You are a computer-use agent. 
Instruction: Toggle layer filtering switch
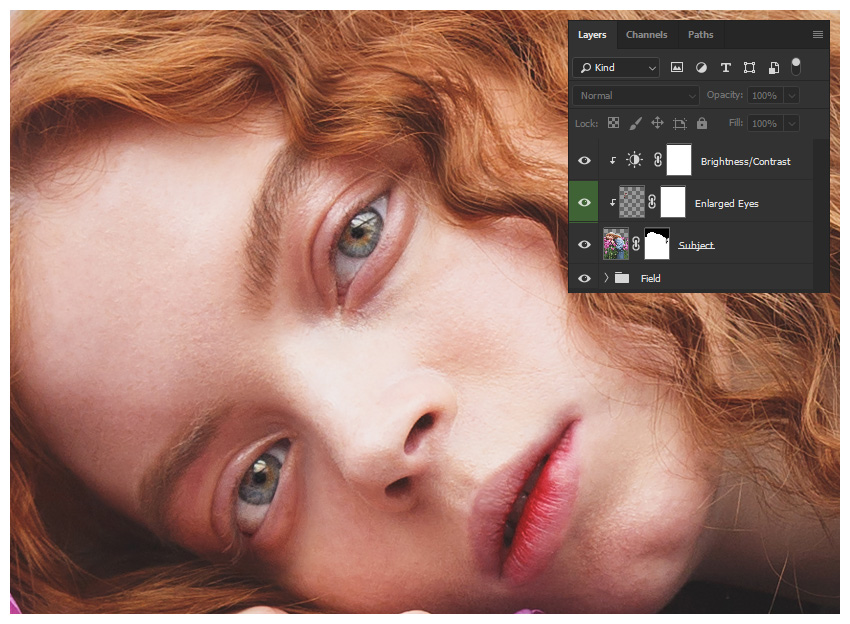pyautogui.click(x=796, y=67)
